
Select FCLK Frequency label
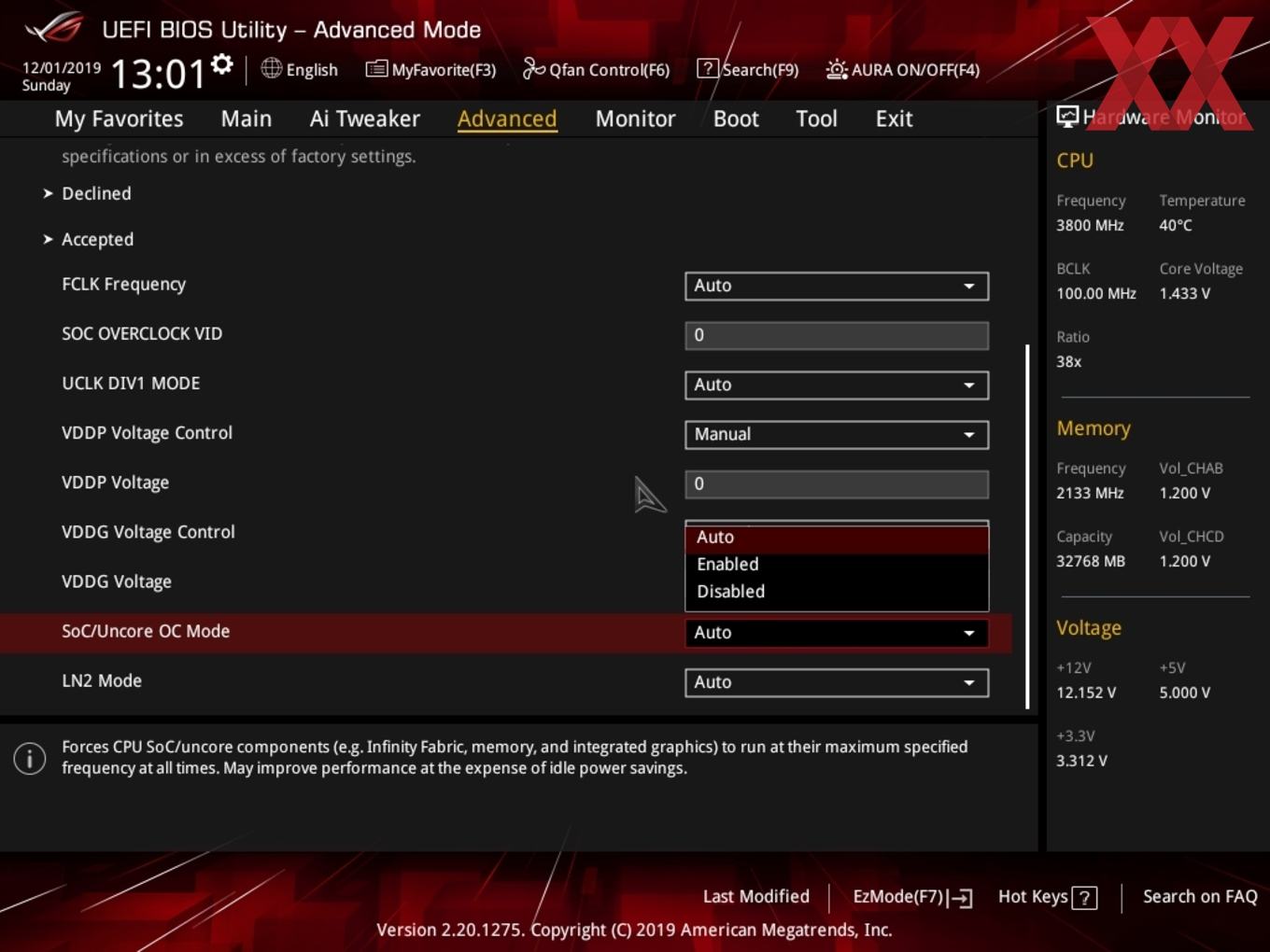coord(124,285)
